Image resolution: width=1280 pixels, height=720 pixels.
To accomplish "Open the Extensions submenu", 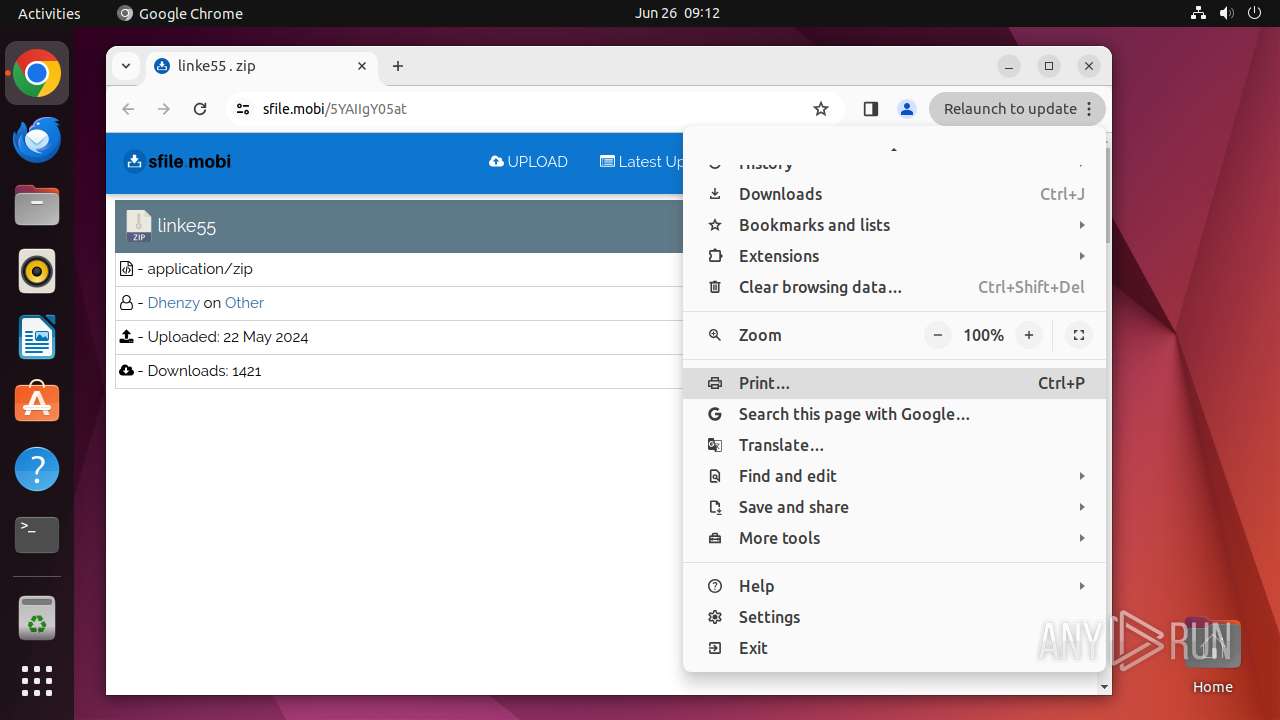I will click(x=895, y=256).
